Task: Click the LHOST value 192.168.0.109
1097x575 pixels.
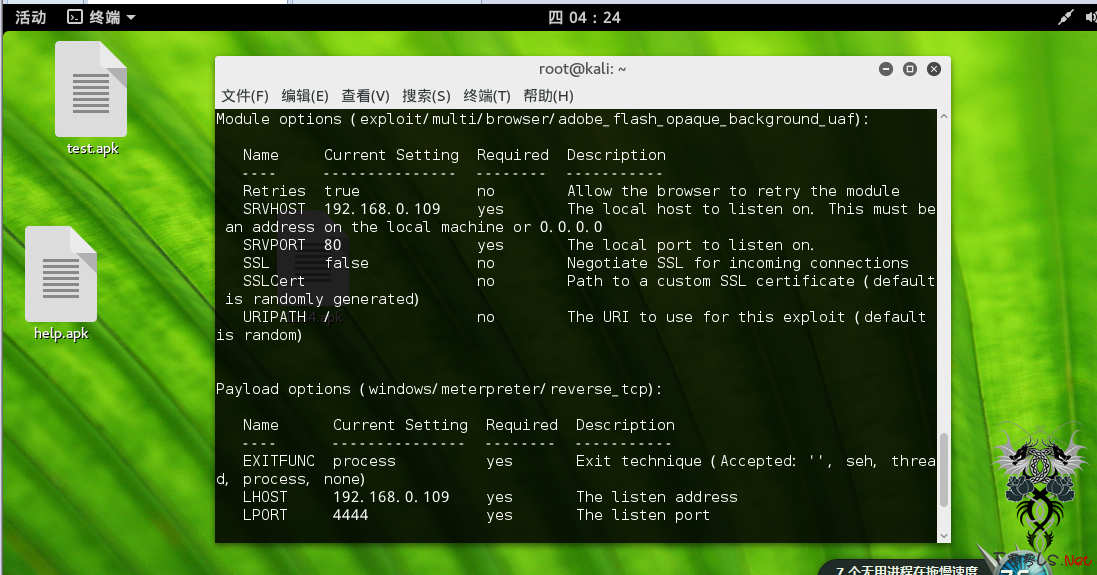Action: click(x=391, y=497)
